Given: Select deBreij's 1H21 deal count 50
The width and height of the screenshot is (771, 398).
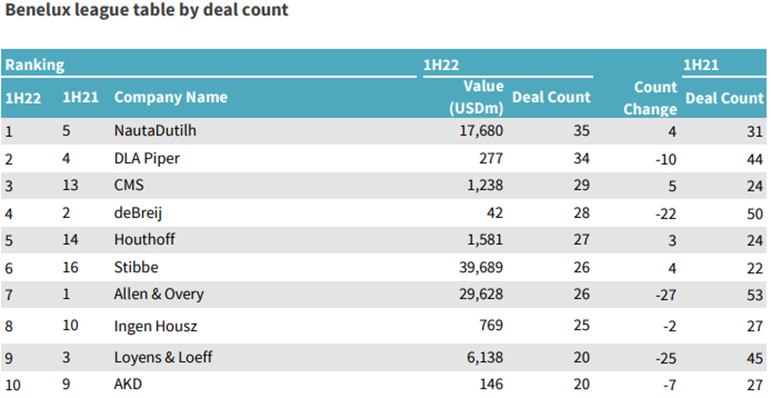Looking at the screenshot, I should [x=755, y=214].
